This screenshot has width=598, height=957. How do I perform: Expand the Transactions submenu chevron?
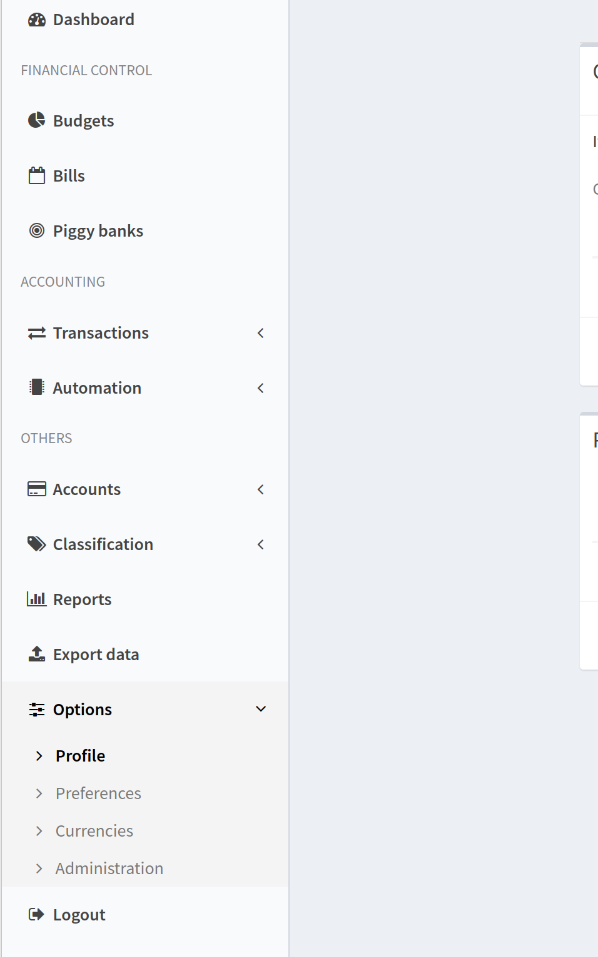(261, 333)
